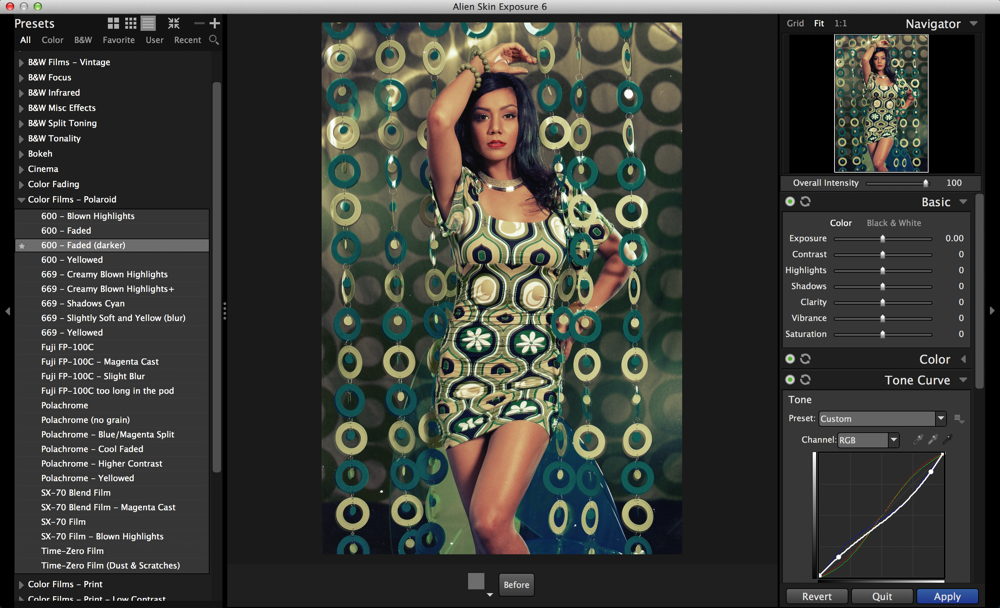The height and width of the screenshot is (608, 1000).
Task: Open preset search with magnifier icon
Action: tap(214, 40)
